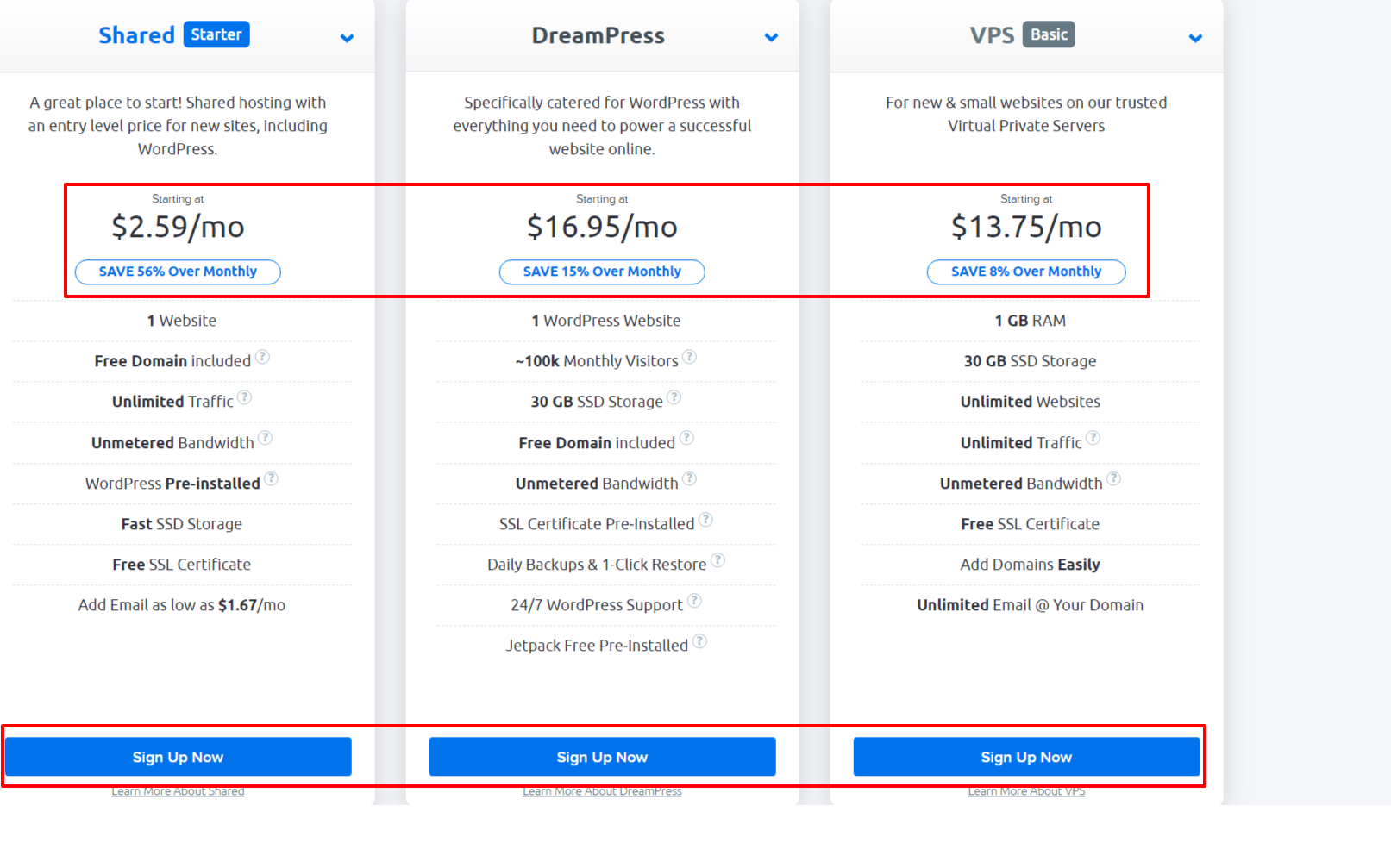This screenshot has height=868, width=1391.
Task: Click 'Unlimited Email @ Your Domain' text
Action: [1031, 605]
